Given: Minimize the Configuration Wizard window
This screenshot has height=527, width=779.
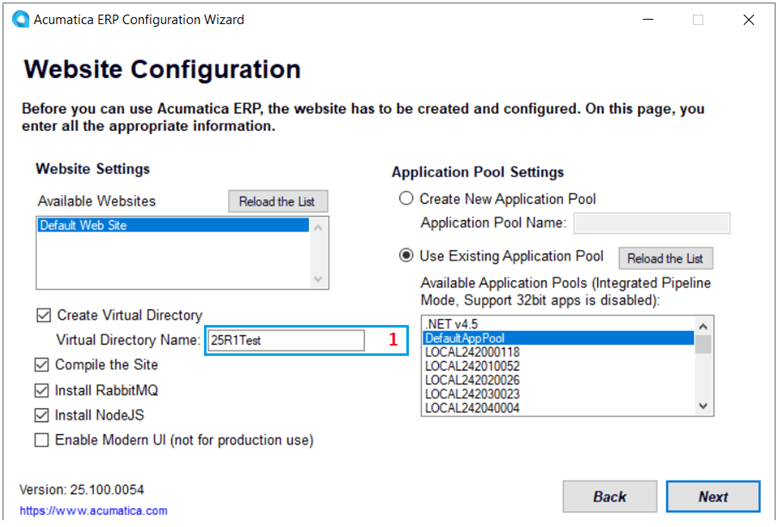Looking at the screenshot, I should pos(650,19).
